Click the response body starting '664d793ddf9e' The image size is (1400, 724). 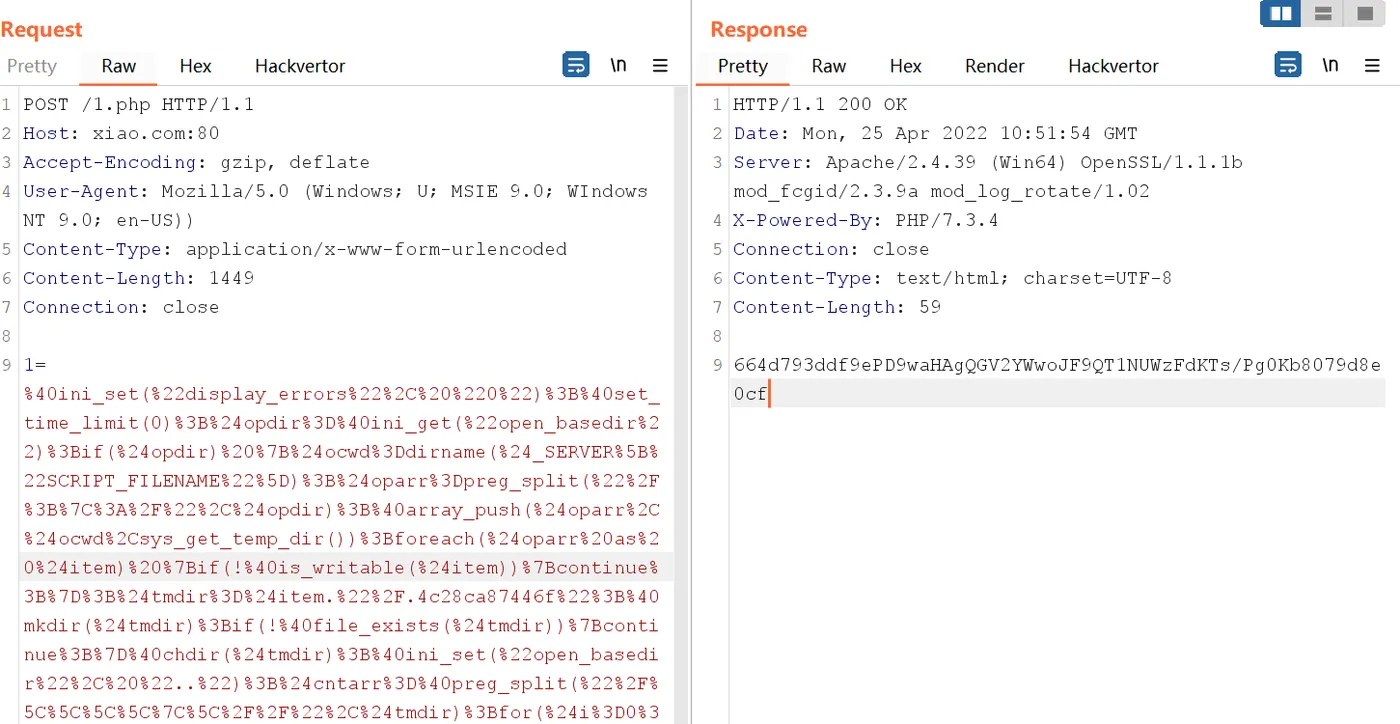(x=1057, y=365)
